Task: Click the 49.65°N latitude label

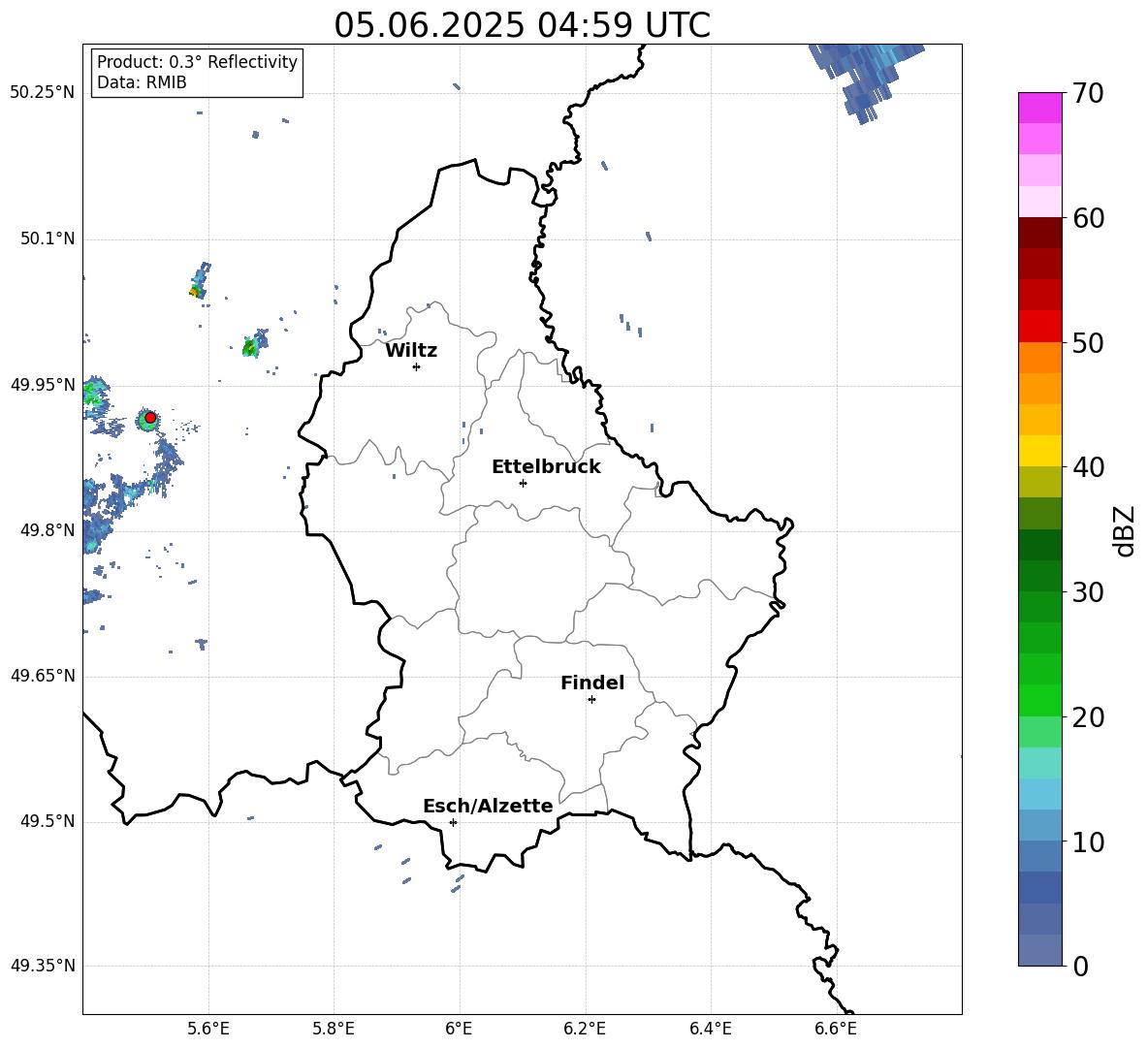Action: 43,676
